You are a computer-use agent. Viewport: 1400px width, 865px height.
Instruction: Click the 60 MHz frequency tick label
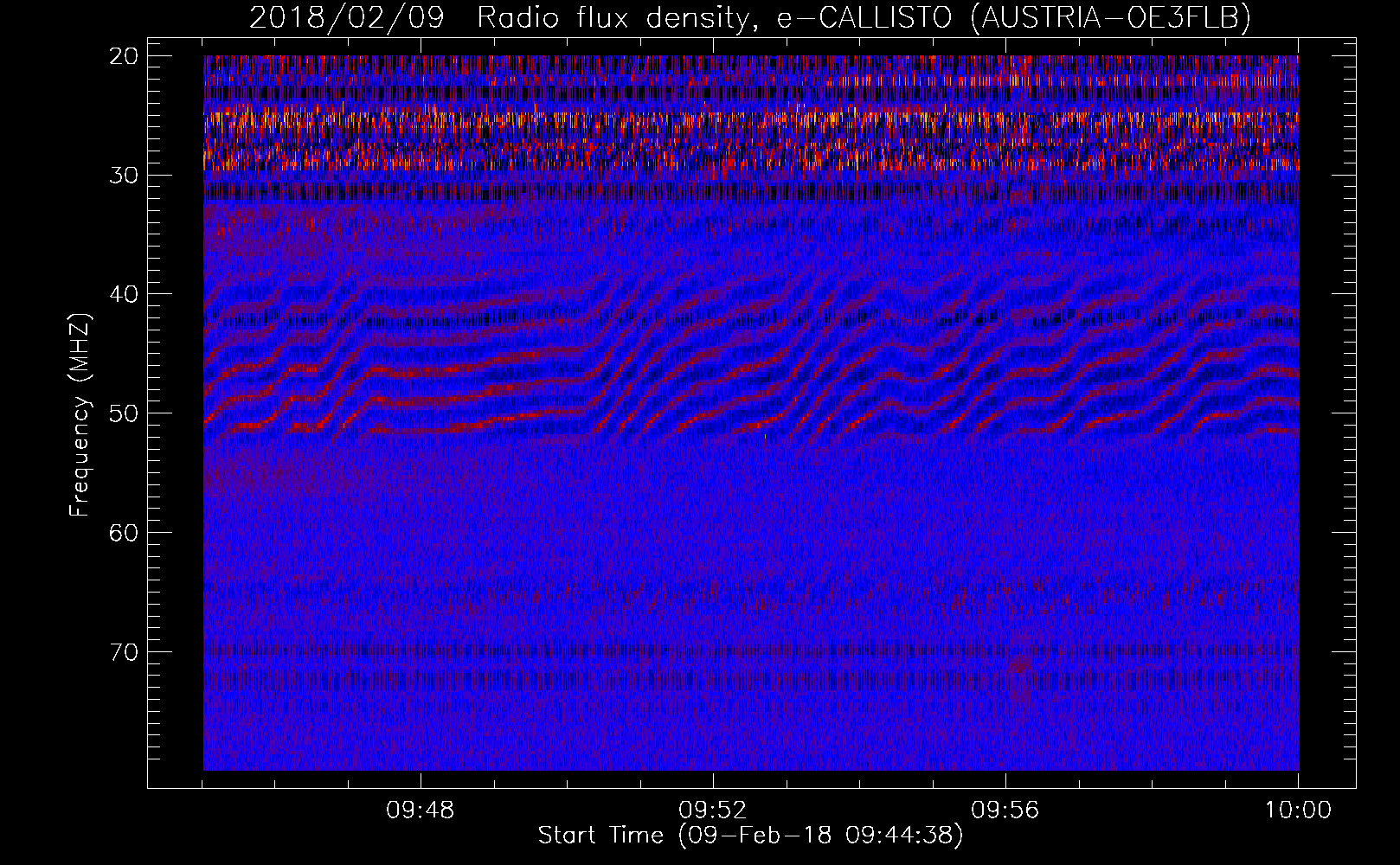point(125,532)
